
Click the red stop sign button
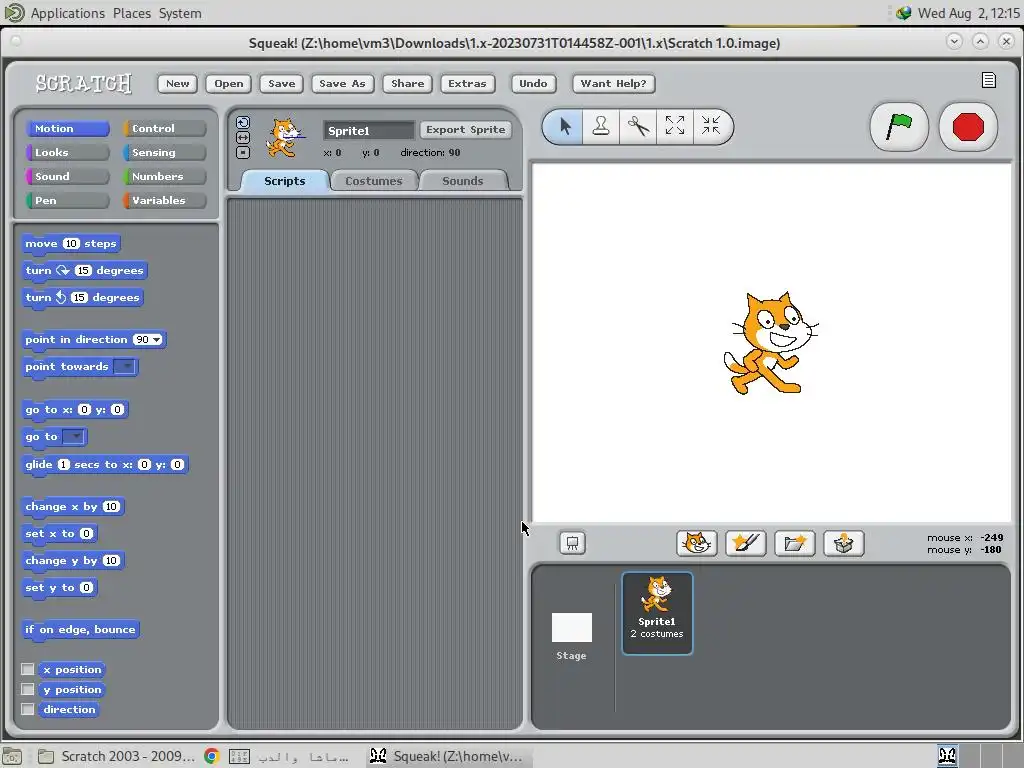[x=968, y=127]
